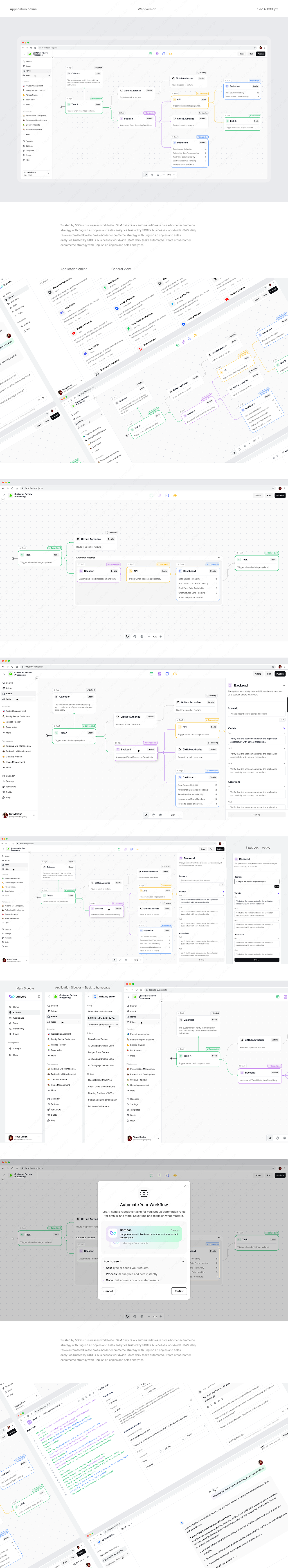Open the Settings permission notification in the dialog

pyautogui.click(x=144, y=1234)
